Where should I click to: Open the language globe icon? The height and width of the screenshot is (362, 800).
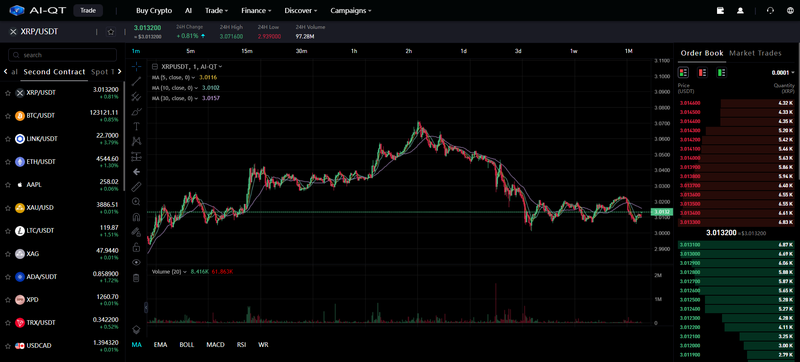coord(790,10)
